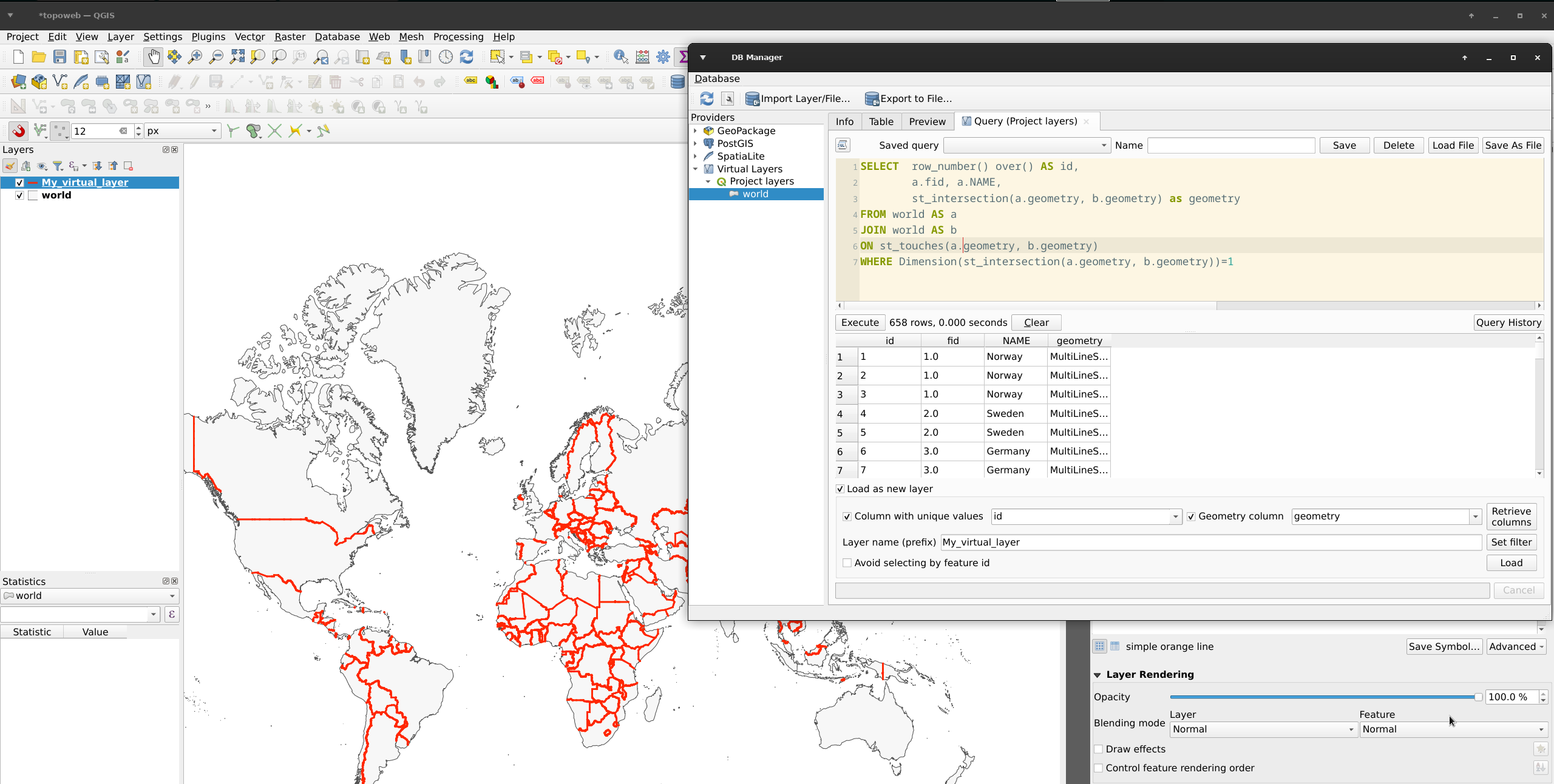The height and width of the screenshot is (784, 1554).
Task: Click the Refresh map canvas icon
Action: (x=466, y=57)
